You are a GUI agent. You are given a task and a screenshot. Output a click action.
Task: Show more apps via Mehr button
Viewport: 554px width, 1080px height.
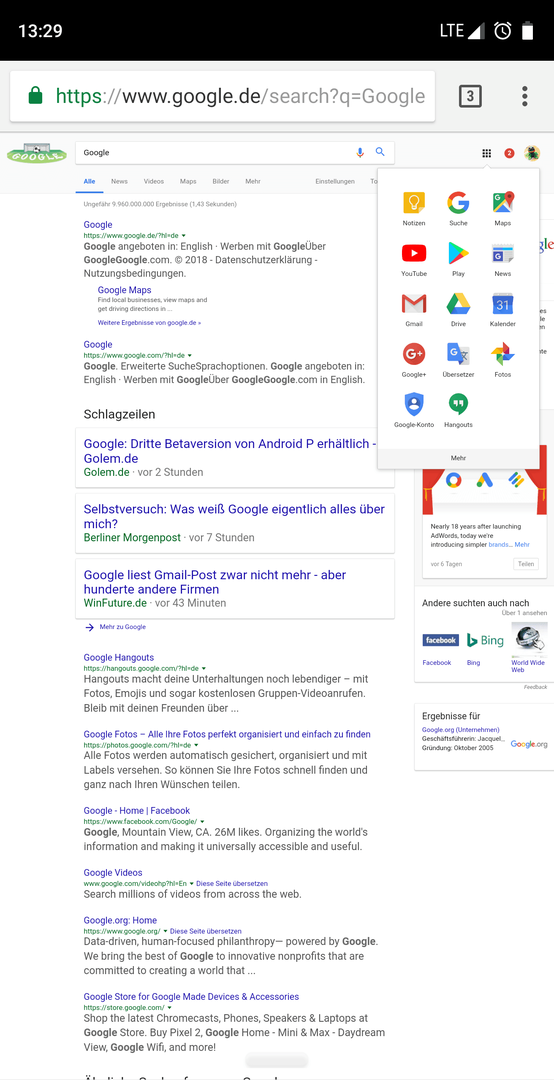(x=458, y=458)
